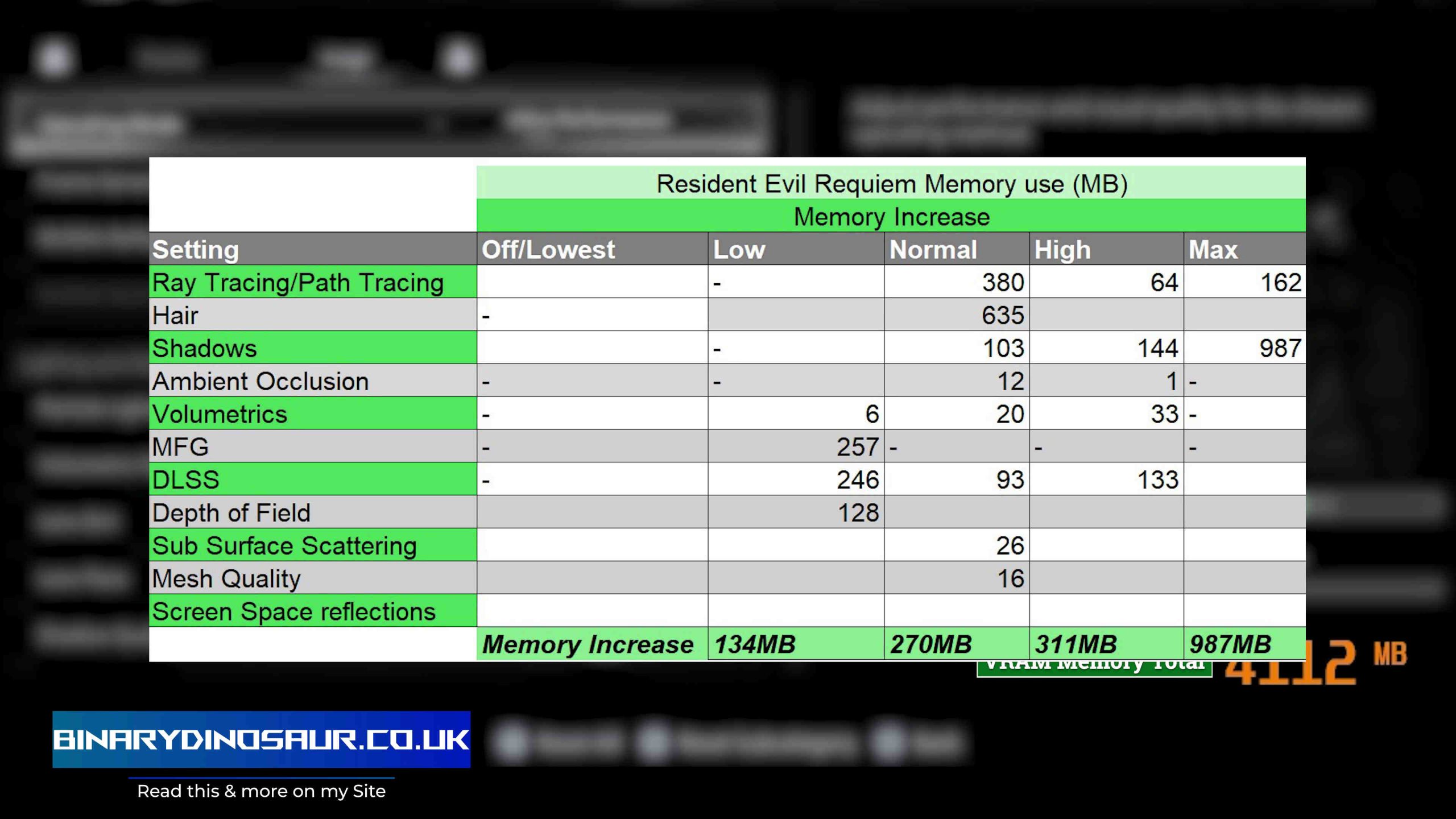Click the 'Read this & more on my Site' text

[x=261, y=791]
